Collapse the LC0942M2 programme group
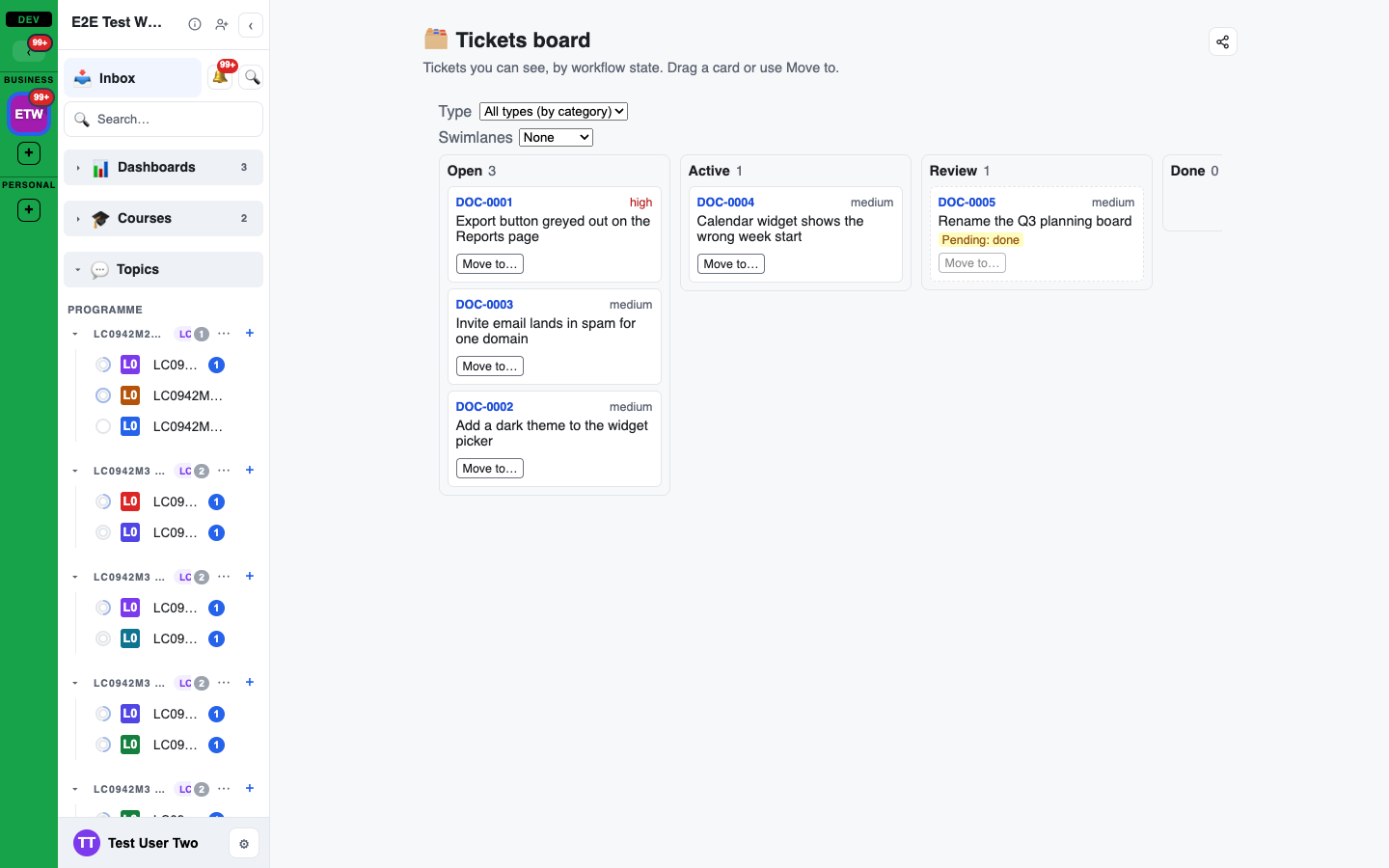Viewport: 1389px width, 868px height. [75, 335]
